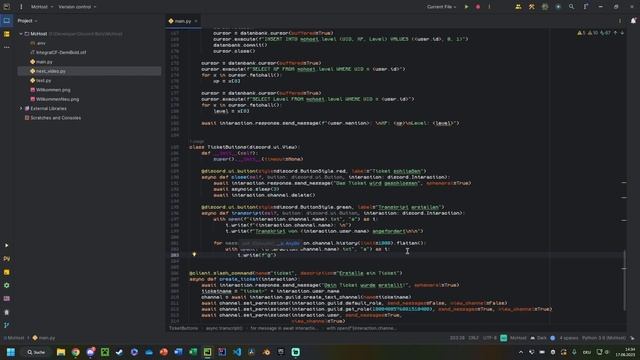Open more run actions menu
Screen dimensions: 640x360
[489, 7]
